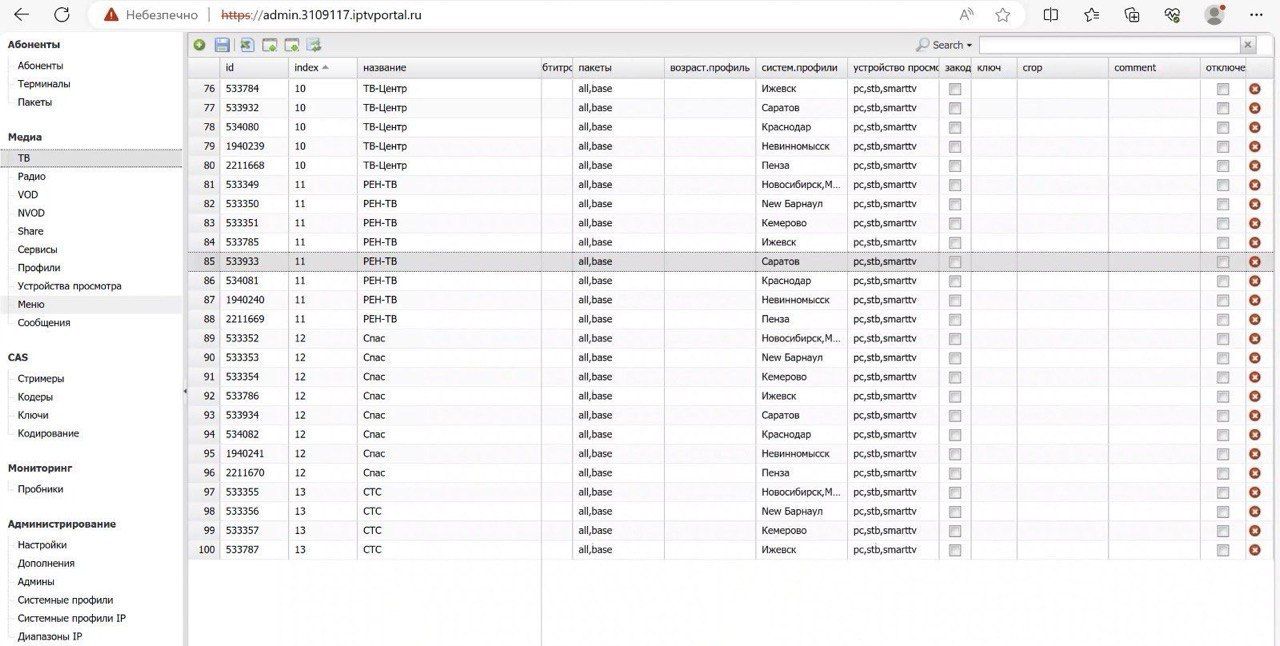
Task: Go to Абоненты link in sidebar
Action: pos(40,66)
